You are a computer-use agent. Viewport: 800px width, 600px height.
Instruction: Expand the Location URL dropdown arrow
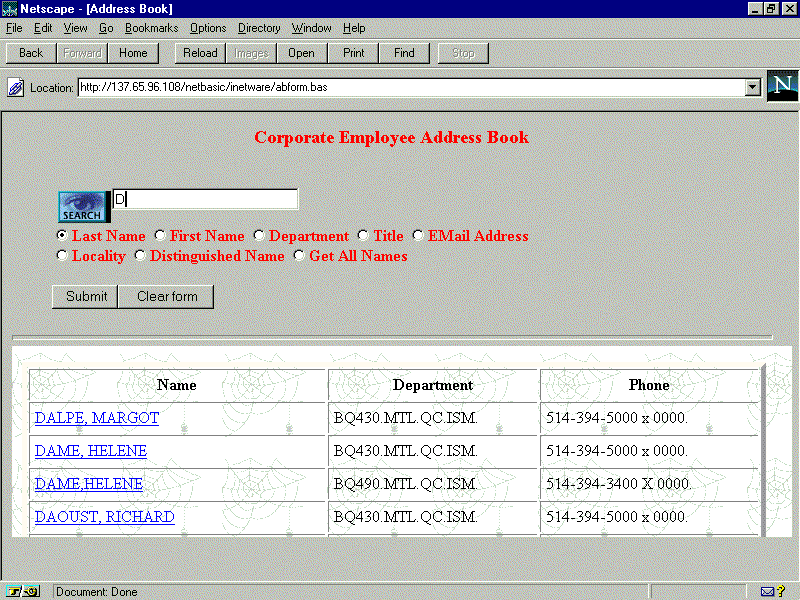(x=753, y=88)
